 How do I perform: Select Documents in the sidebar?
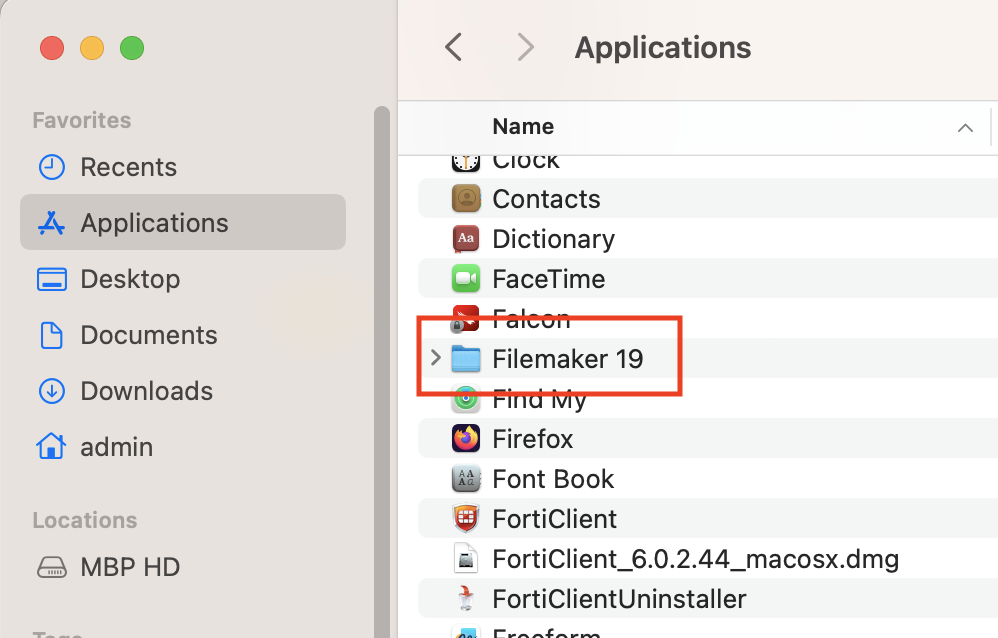148,335
